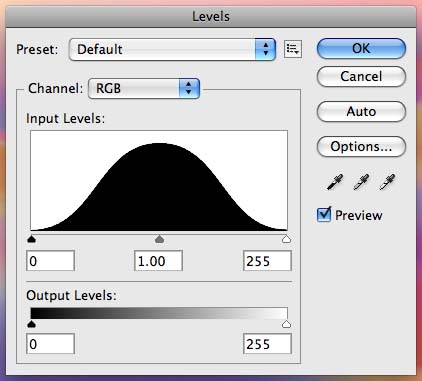Toggle the Preview checkbox
The width and height of the screenshot is (422, 381).
(x=324, y=215)
